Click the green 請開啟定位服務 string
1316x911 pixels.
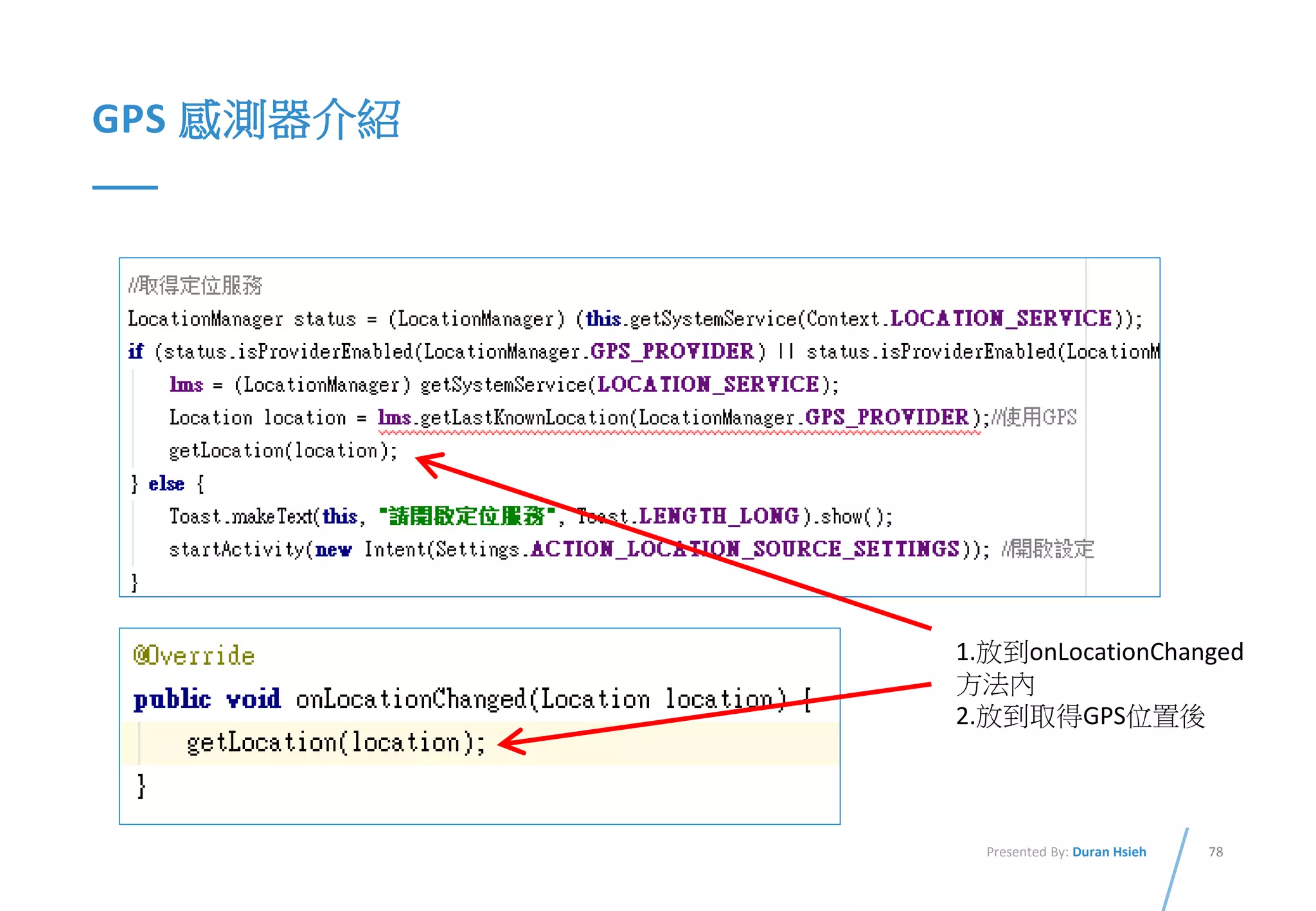tap(467, 516)
